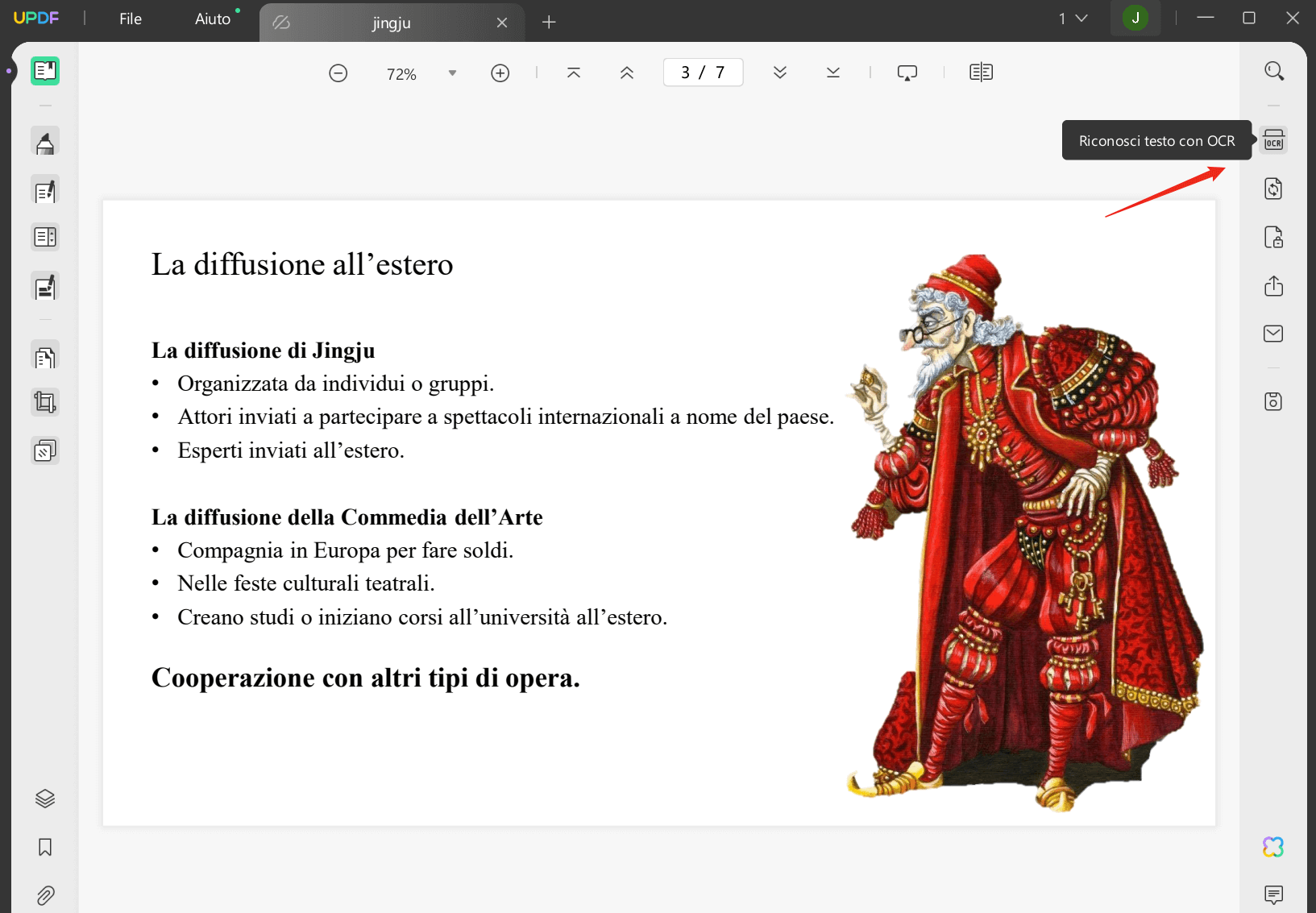Open the user account J avatar

(1135, 18)
